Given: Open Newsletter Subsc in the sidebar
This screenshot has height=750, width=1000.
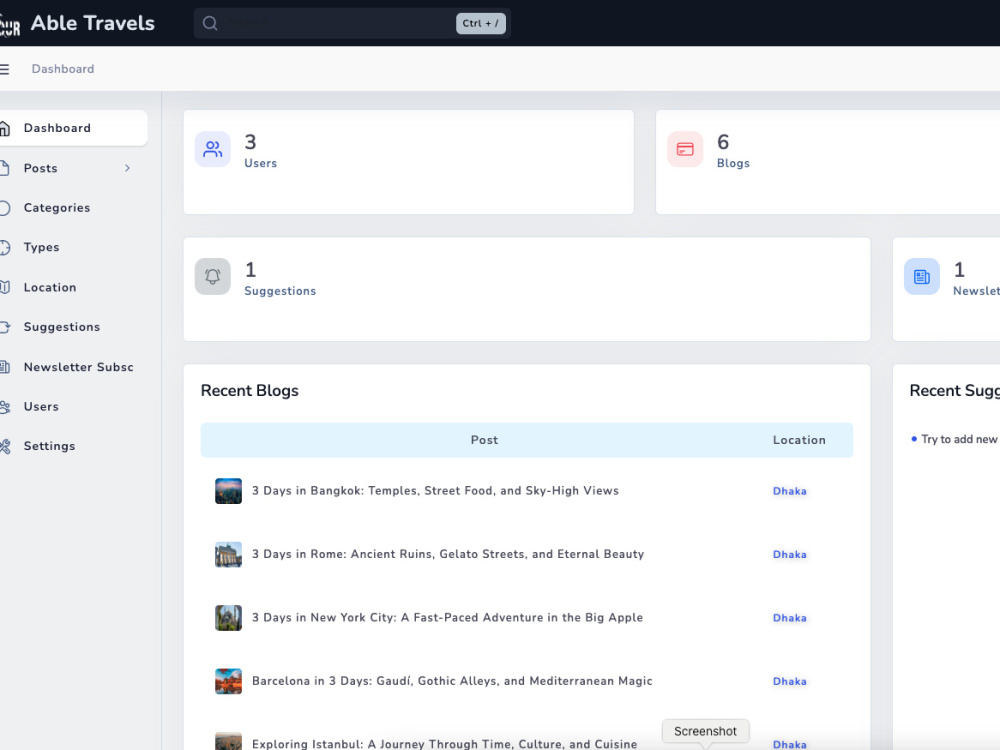Looking at the screenshot, I should [73, 367].
